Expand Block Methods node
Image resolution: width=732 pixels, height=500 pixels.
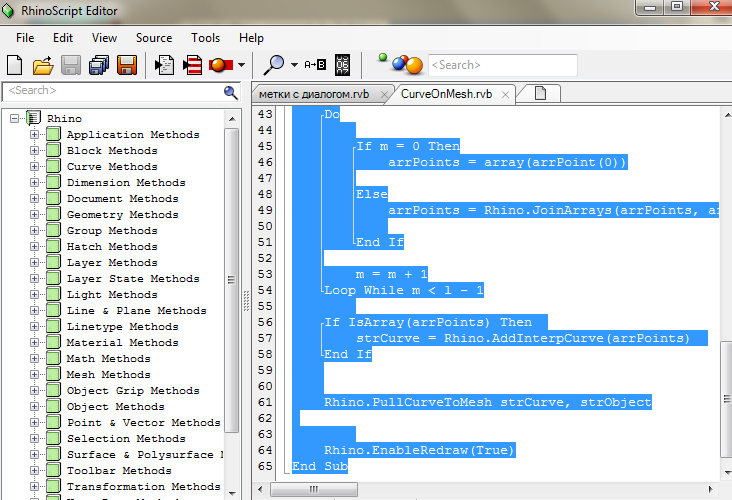tap(34, 150)
